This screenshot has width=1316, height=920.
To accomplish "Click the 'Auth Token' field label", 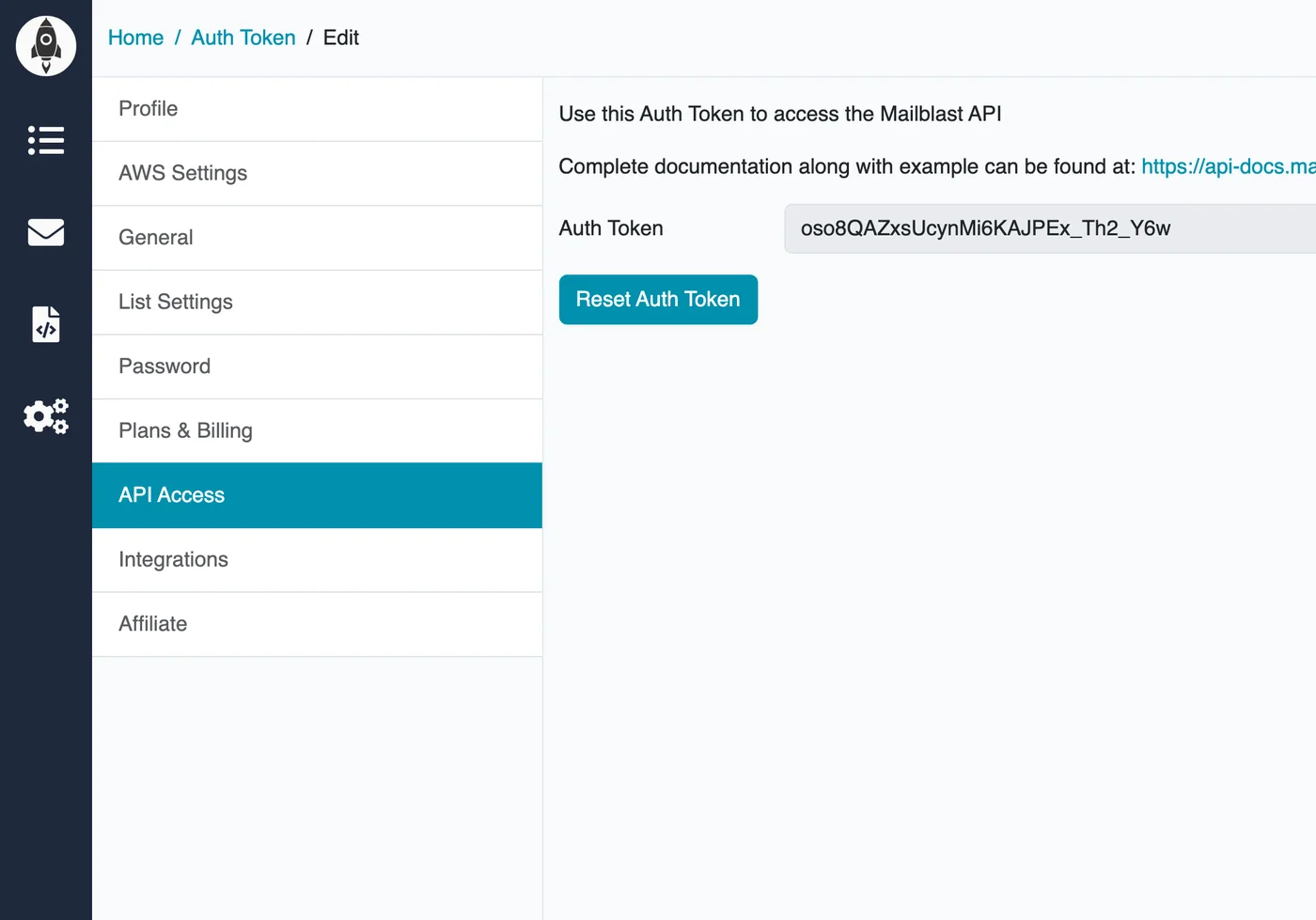I will pyautogui.click(x=611, y=228).
